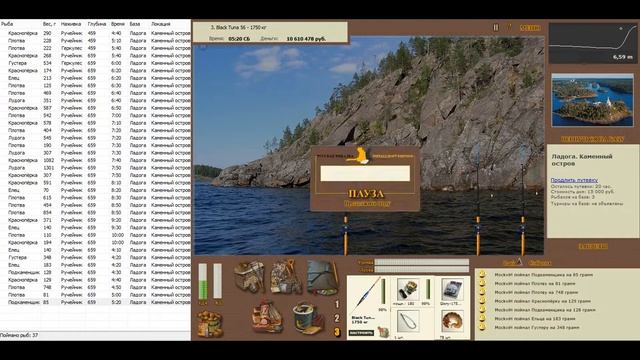This screenshot has width=640, height=360.
Task: Click the rod wear bar above 98%
Action: [383, 291]
